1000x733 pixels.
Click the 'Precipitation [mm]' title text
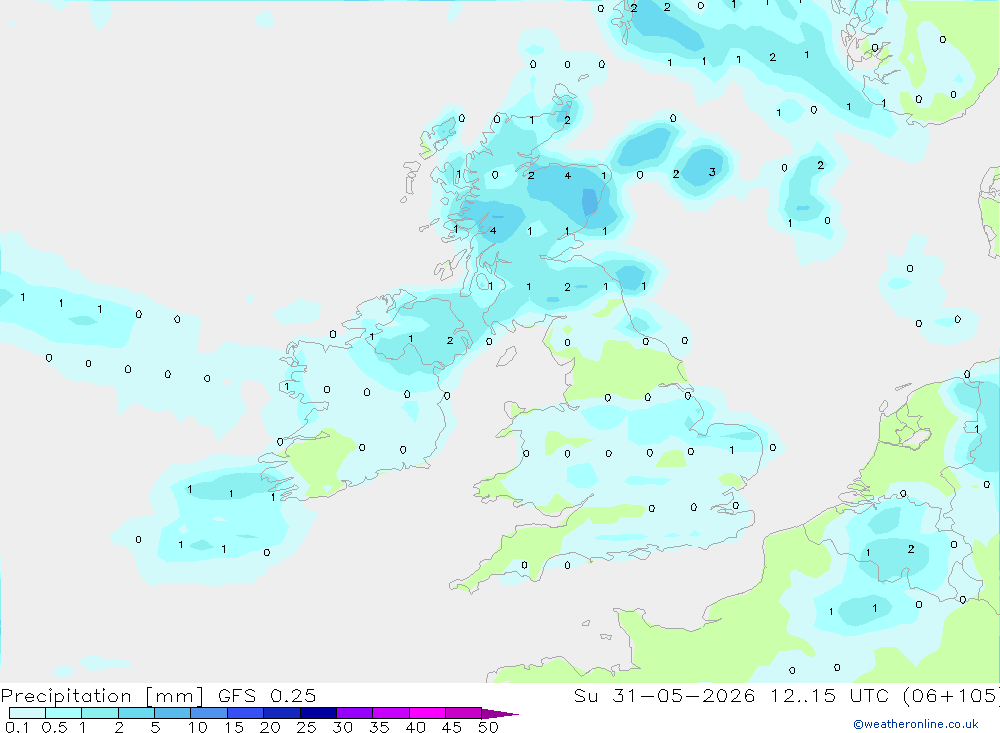[x=102, y=696]
